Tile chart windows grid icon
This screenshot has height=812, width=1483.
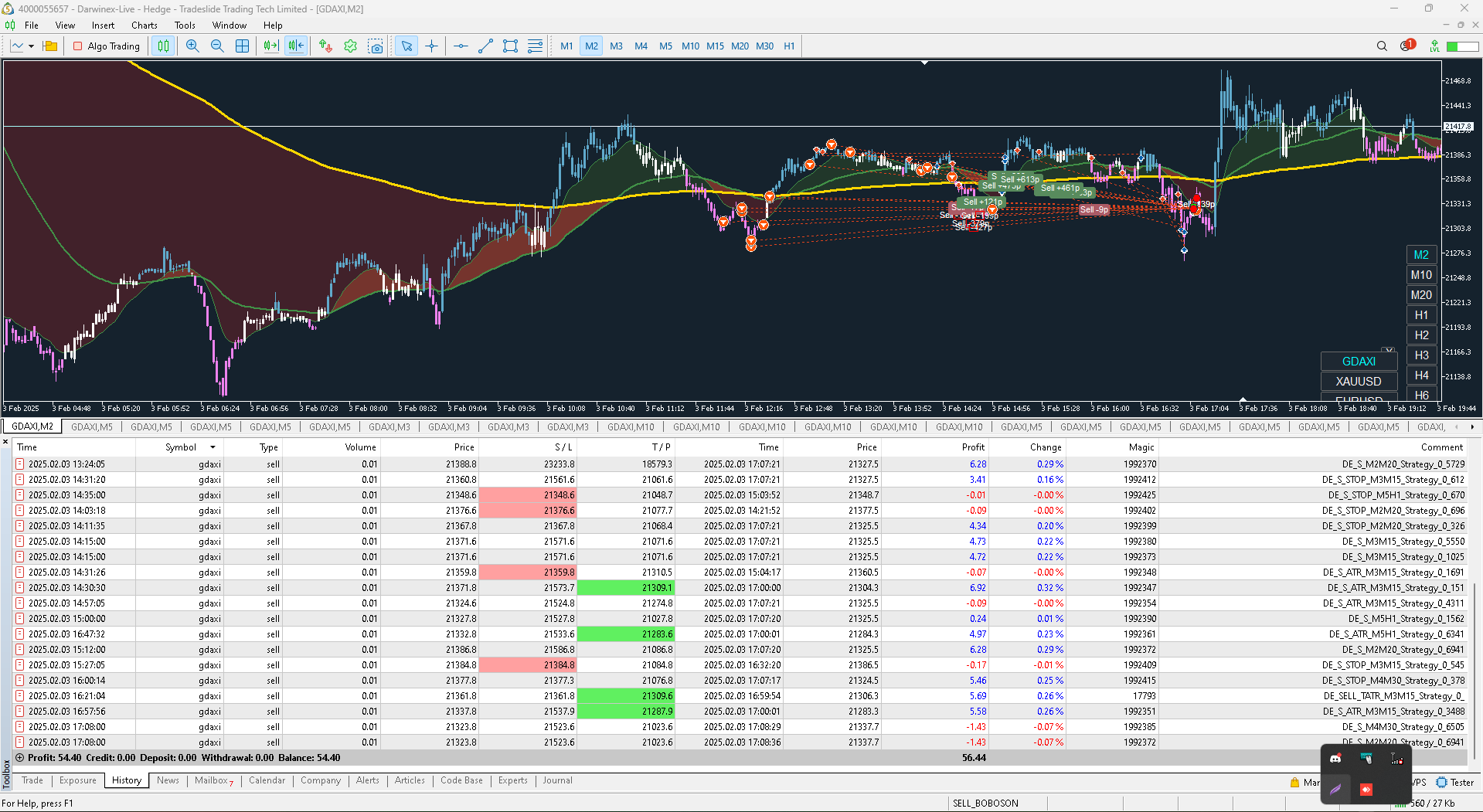coord(242,46)
